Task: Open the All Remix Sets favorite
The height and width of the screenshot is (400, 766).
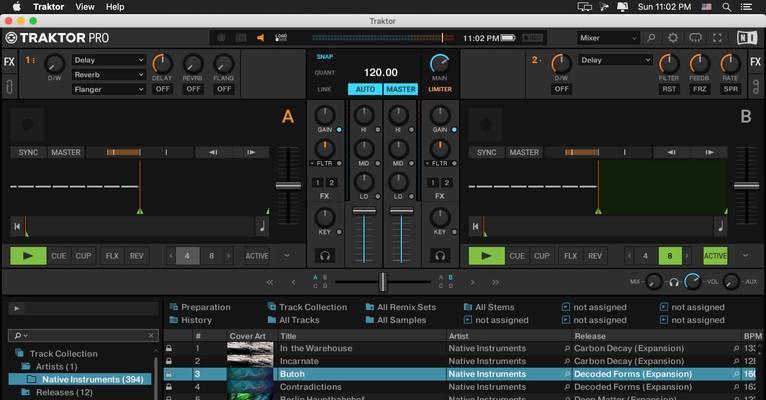Action: (401, 307)
